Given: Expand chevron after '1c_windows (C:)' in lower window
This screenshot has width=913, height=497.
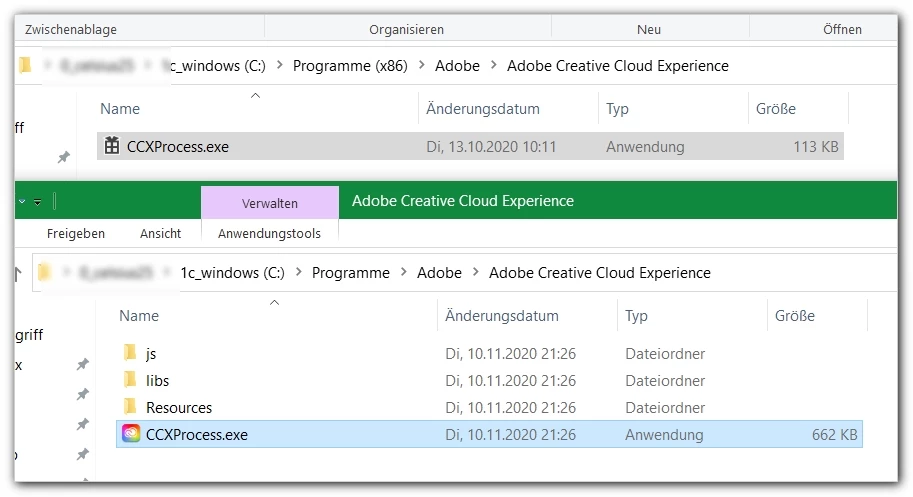Looking at the screenshot, I should point(299,272).
